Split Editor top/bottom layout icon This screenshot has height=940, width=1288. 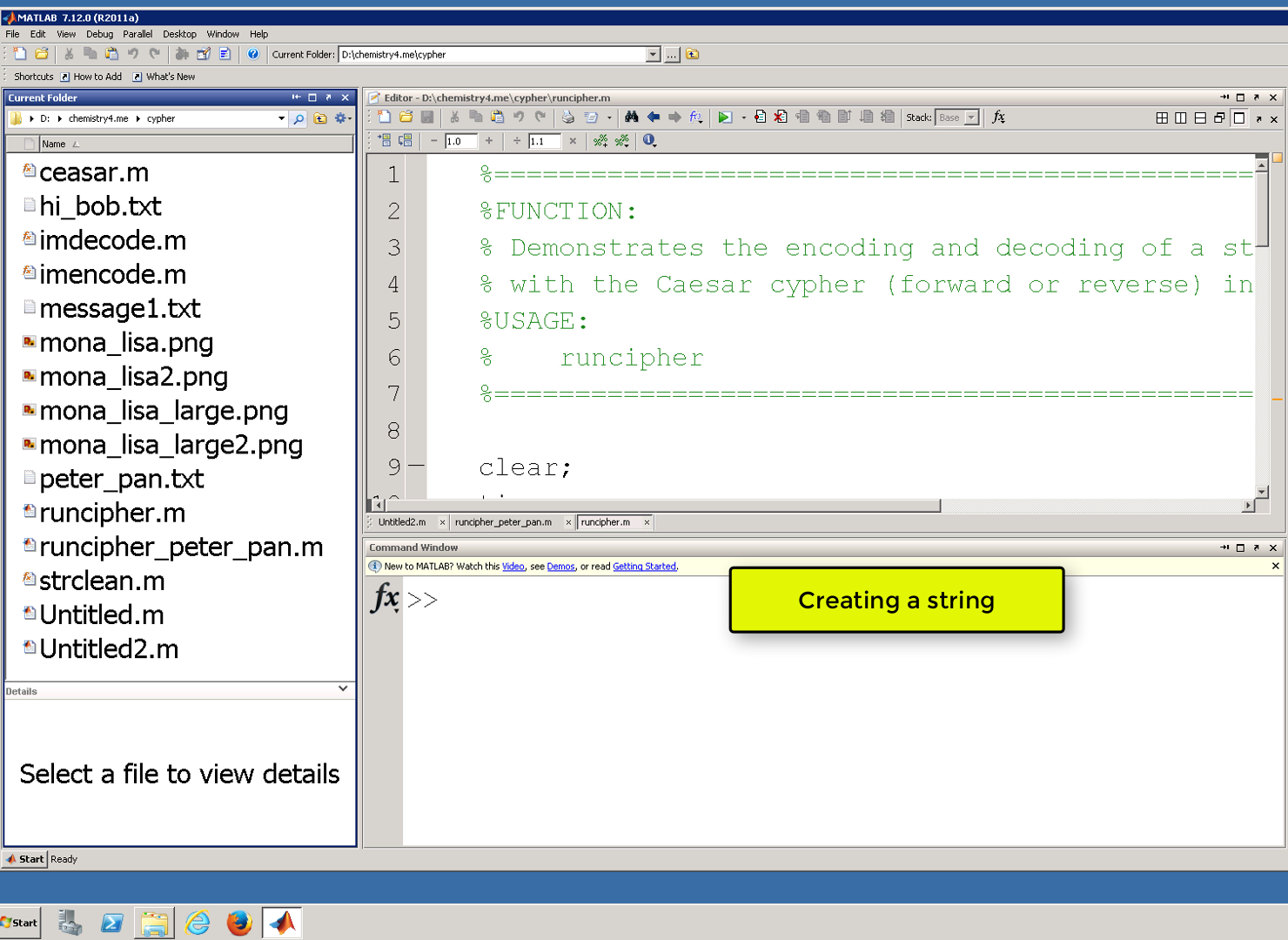(1200, 118)
